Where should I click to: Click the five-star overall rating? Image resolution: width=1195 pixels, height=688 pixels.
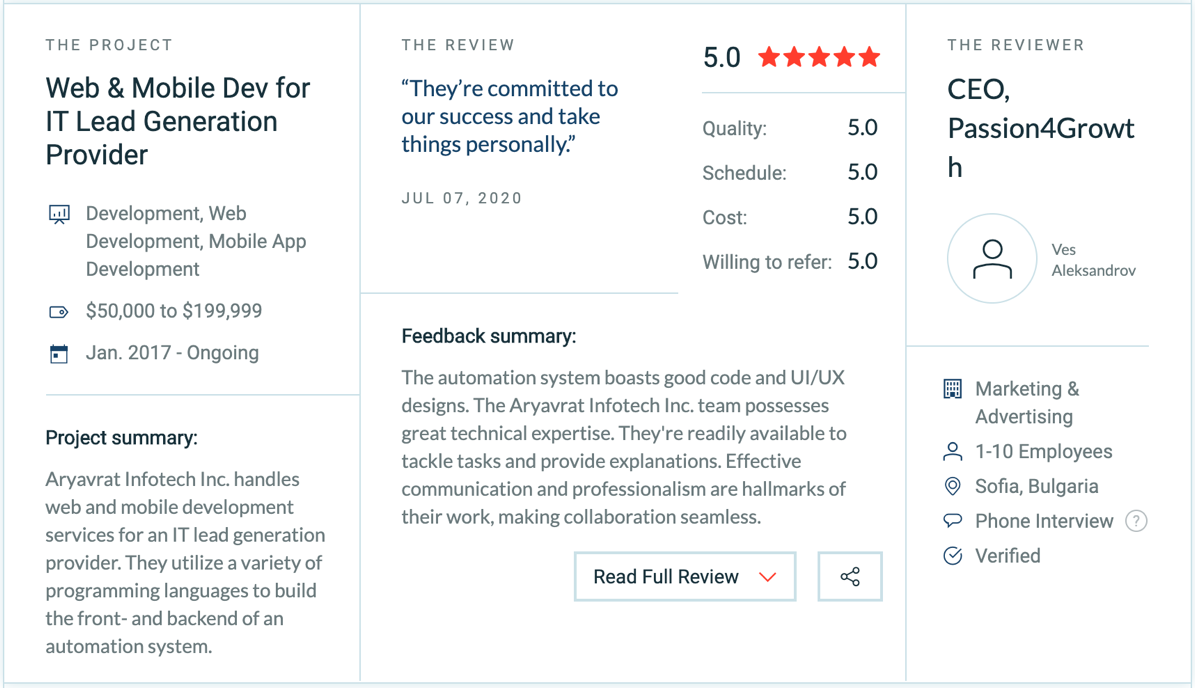tap(819, 57)
